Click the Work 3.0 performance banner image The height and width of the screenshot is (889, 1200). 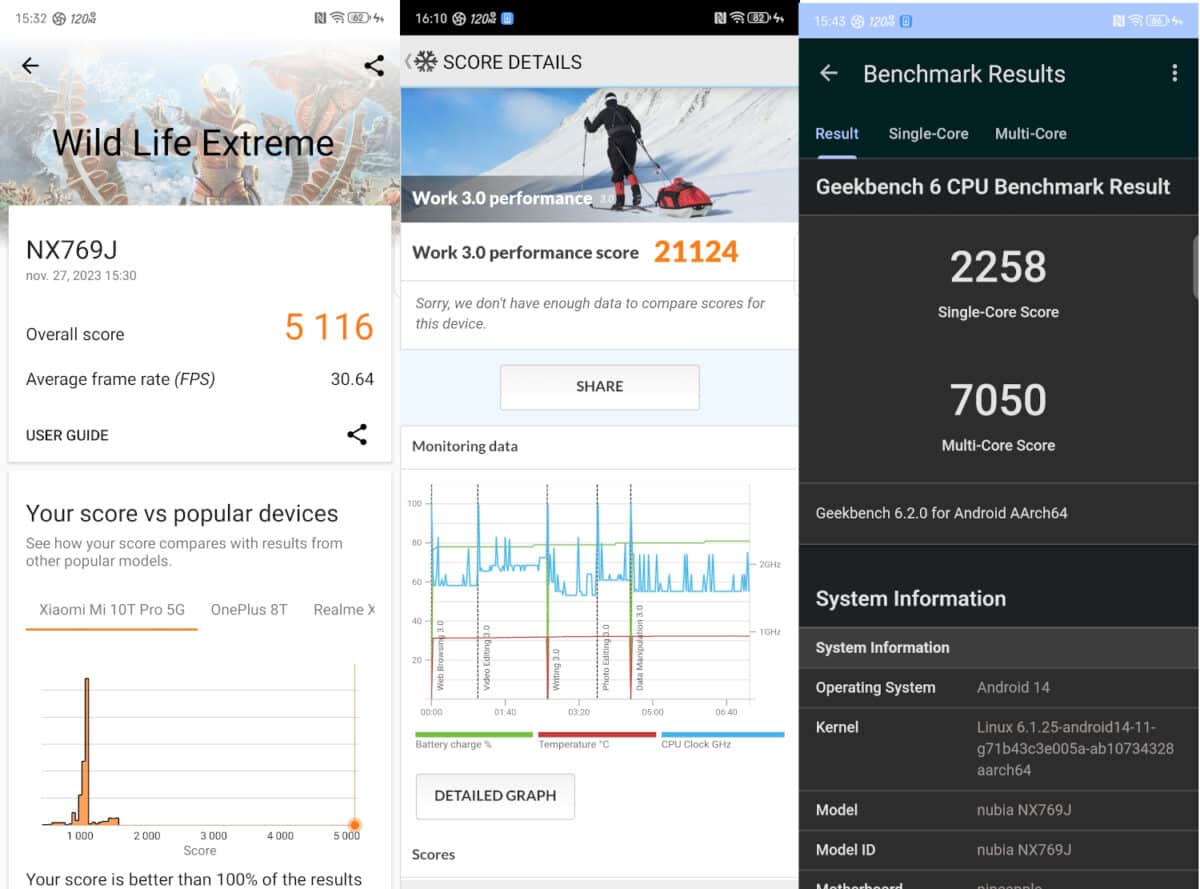(x=599, y=154)
